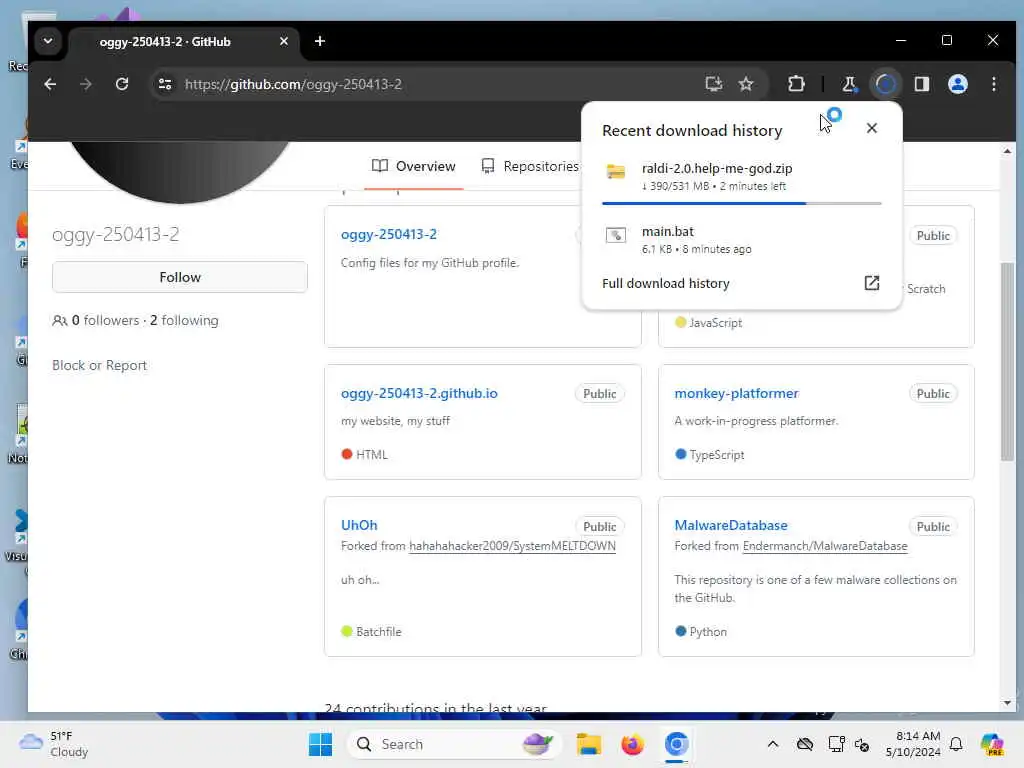Click the TypeScript language color dot
Viewport: 1024px width, 768px height.
680,454
